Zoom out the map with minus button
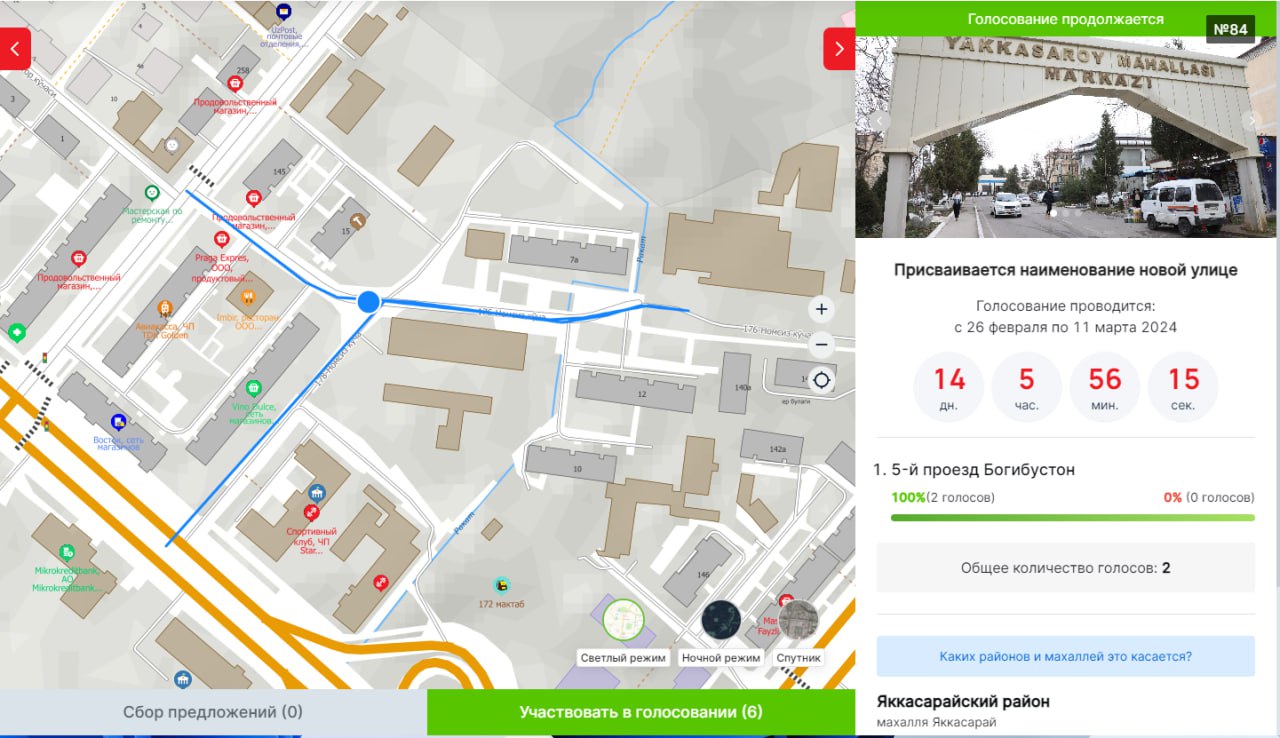The height and width of the screenshot is (738, 1280). pyautogui.click(x=821, y=345)
